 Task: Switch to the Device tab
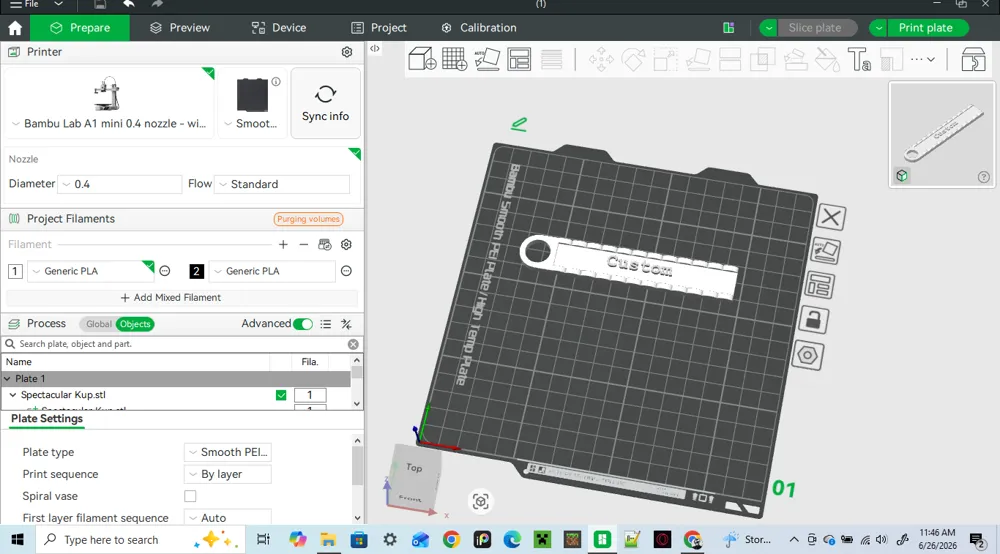279,28
